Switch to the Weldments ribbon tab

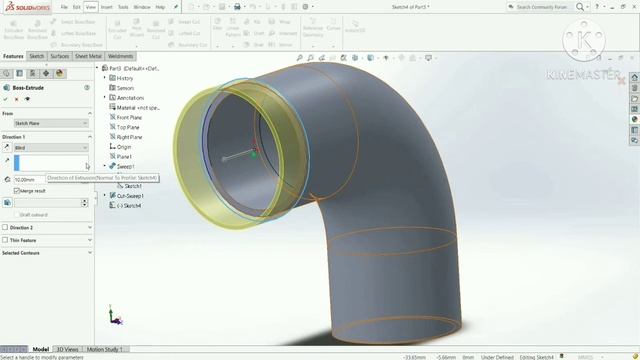pos(120,56)
